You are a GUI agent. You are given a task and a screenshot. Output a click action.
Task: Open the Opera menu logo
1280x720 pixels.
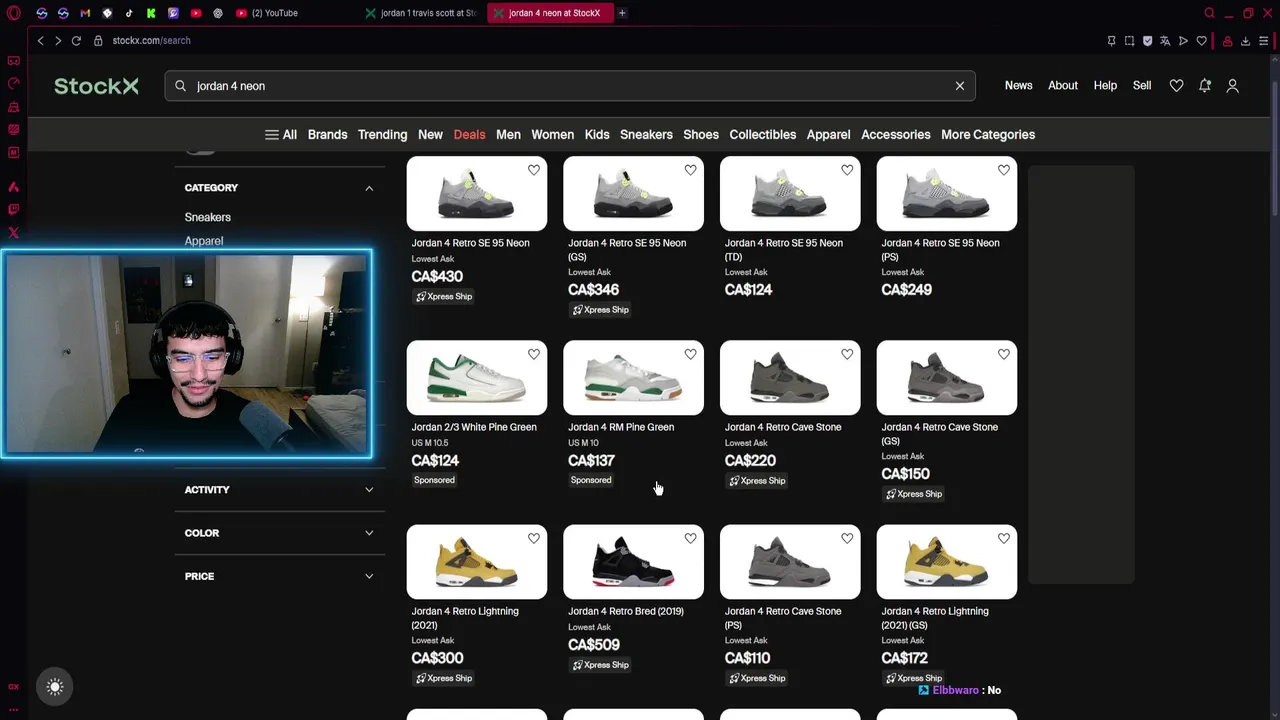(x=14, y=13)
